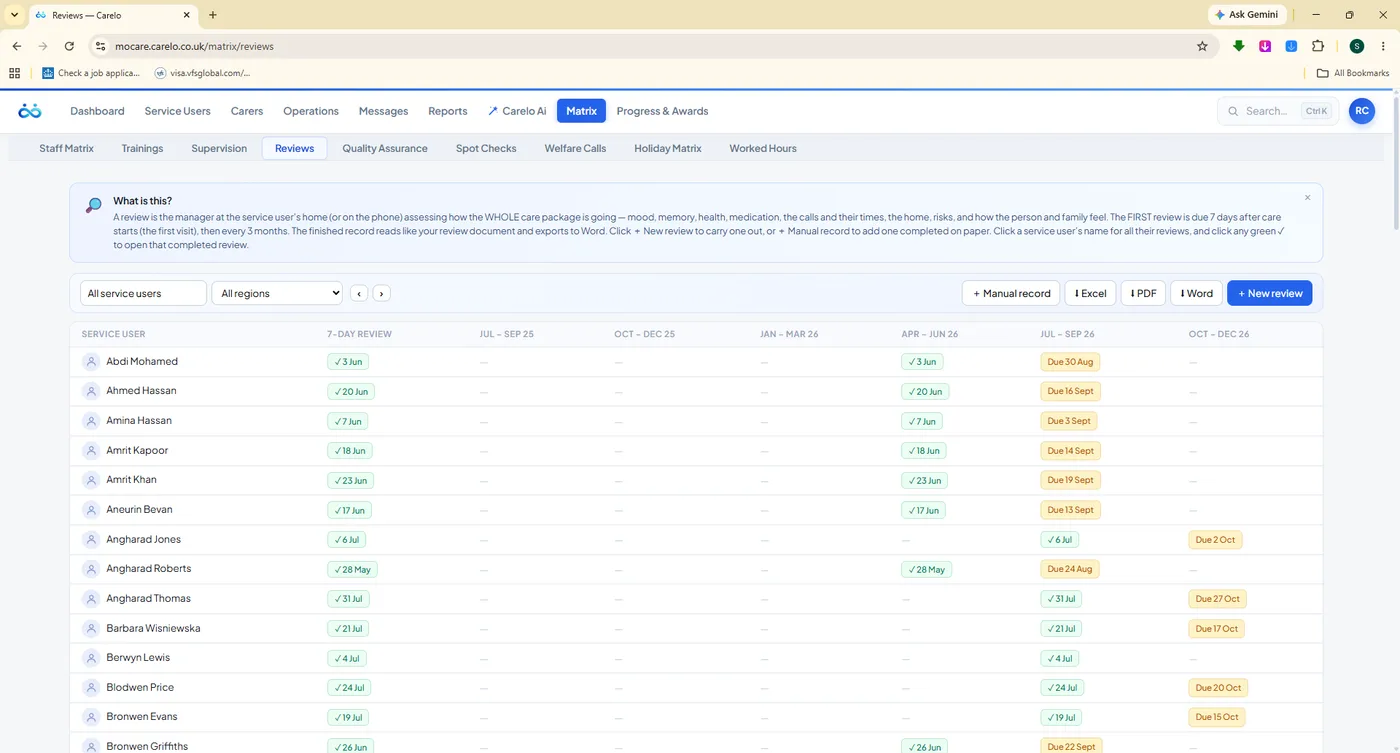Export reviews to Word
The width and height of the screenshot is (1400, 753).
click(1196, 293)
